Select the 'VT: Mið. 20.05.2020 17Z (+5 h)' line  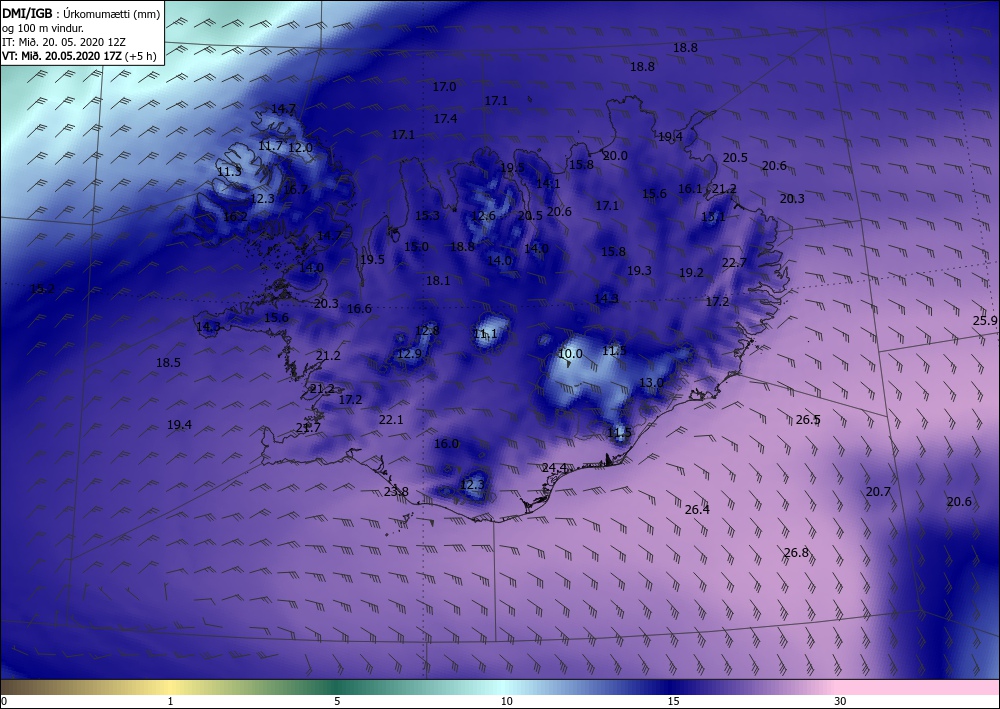[x=79, y=55]
